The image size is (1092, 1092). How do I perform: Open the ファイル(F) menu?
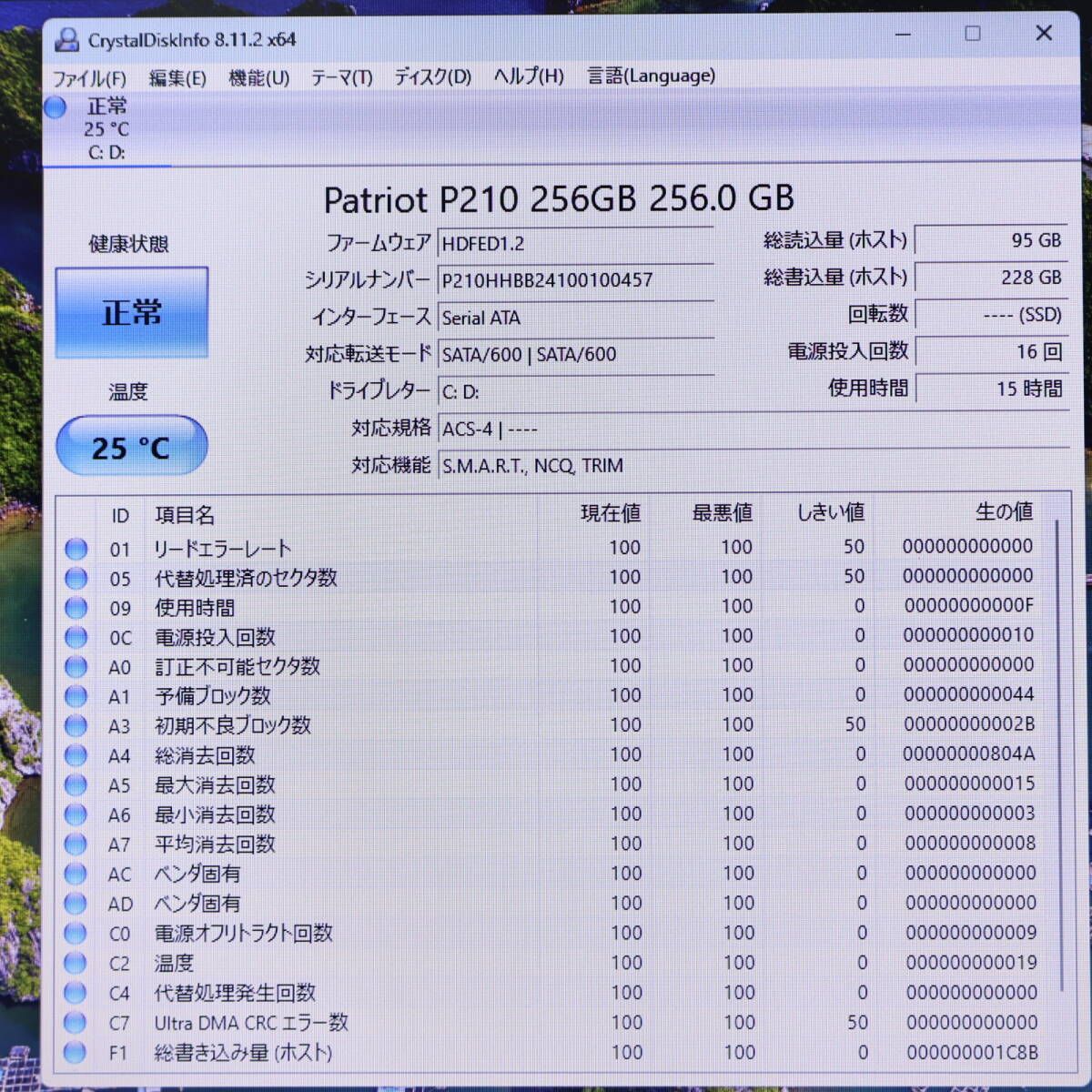(x=89, y=78)
